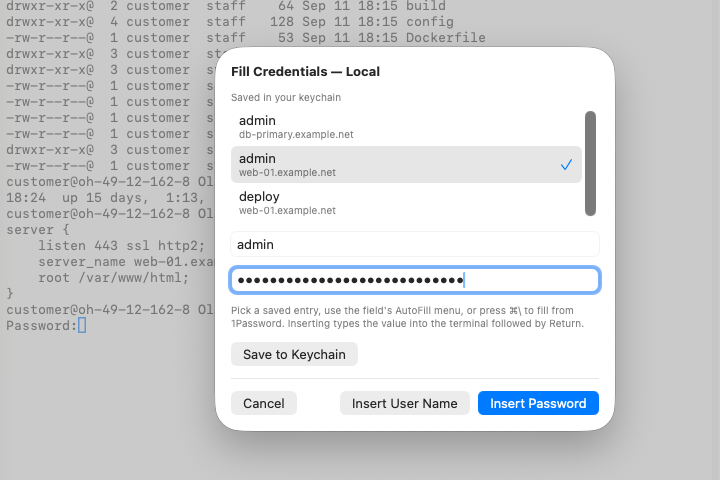
Task: Cancel the Fill Credentials dialog
Action: (x=264, y=403)
